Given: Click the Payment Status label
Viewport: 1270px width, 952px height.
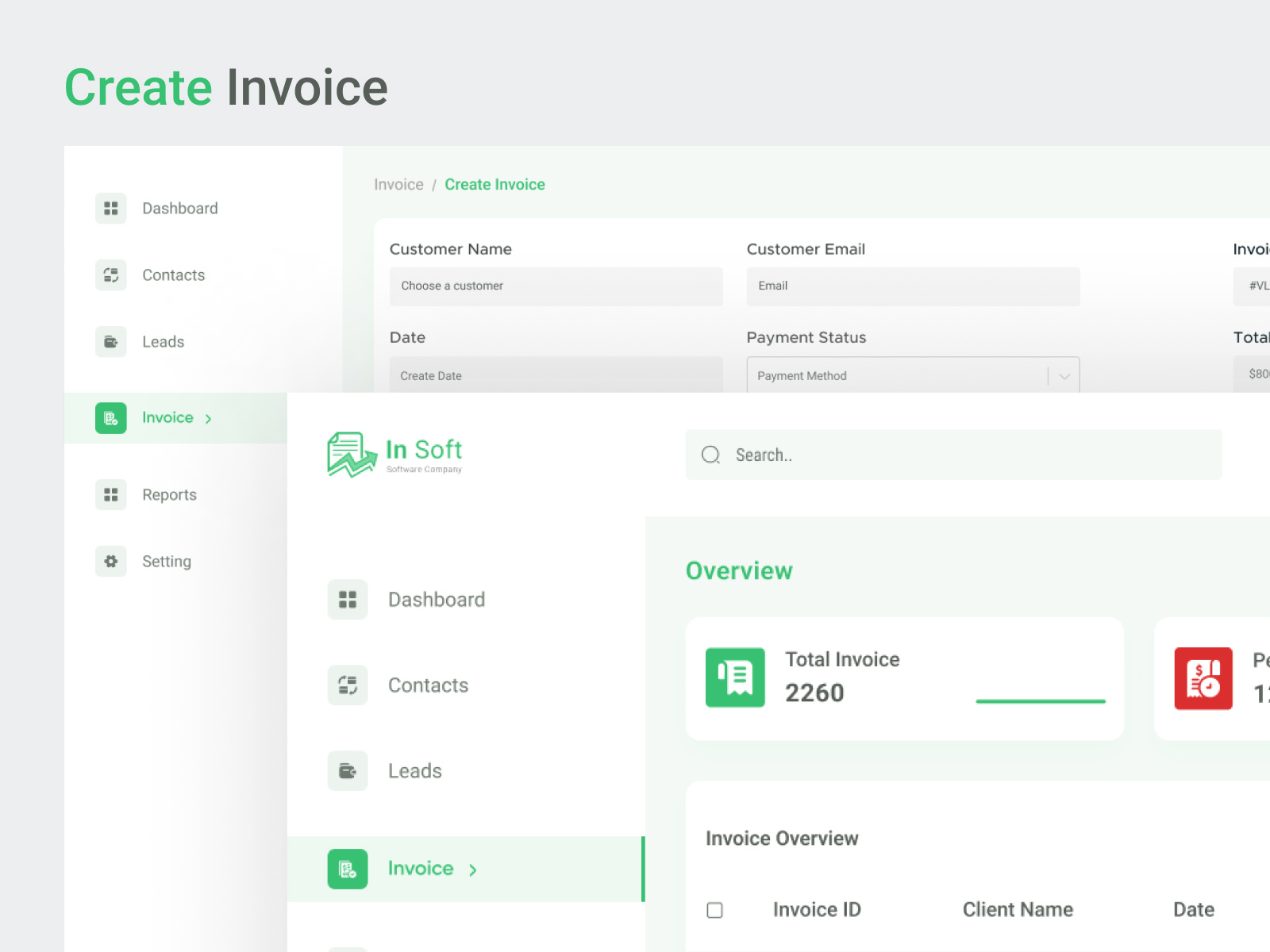Looking at the screenshot, I should point(806,338).
